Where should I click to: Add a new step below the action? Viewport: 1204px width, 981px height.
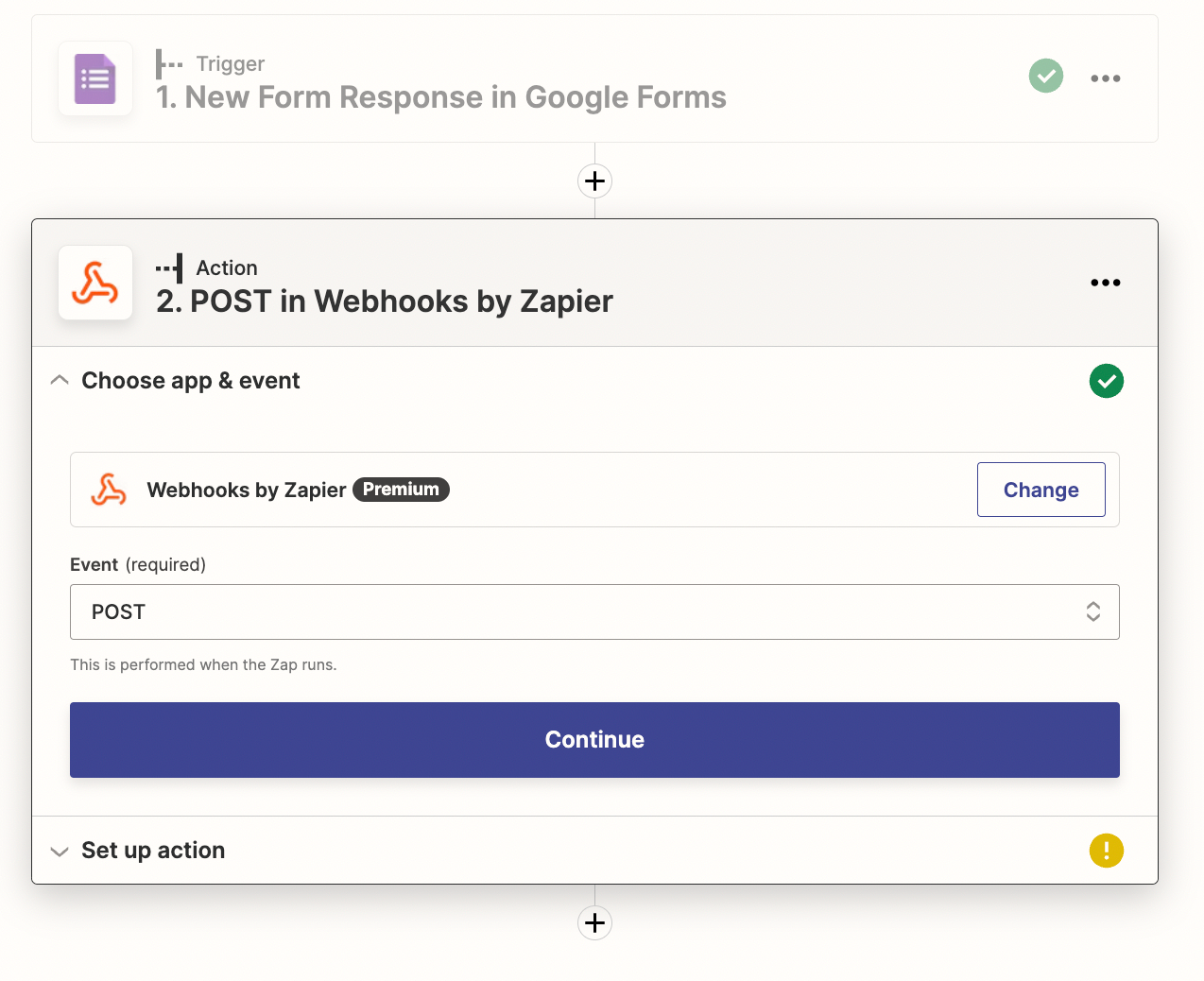tap(594, 922)
